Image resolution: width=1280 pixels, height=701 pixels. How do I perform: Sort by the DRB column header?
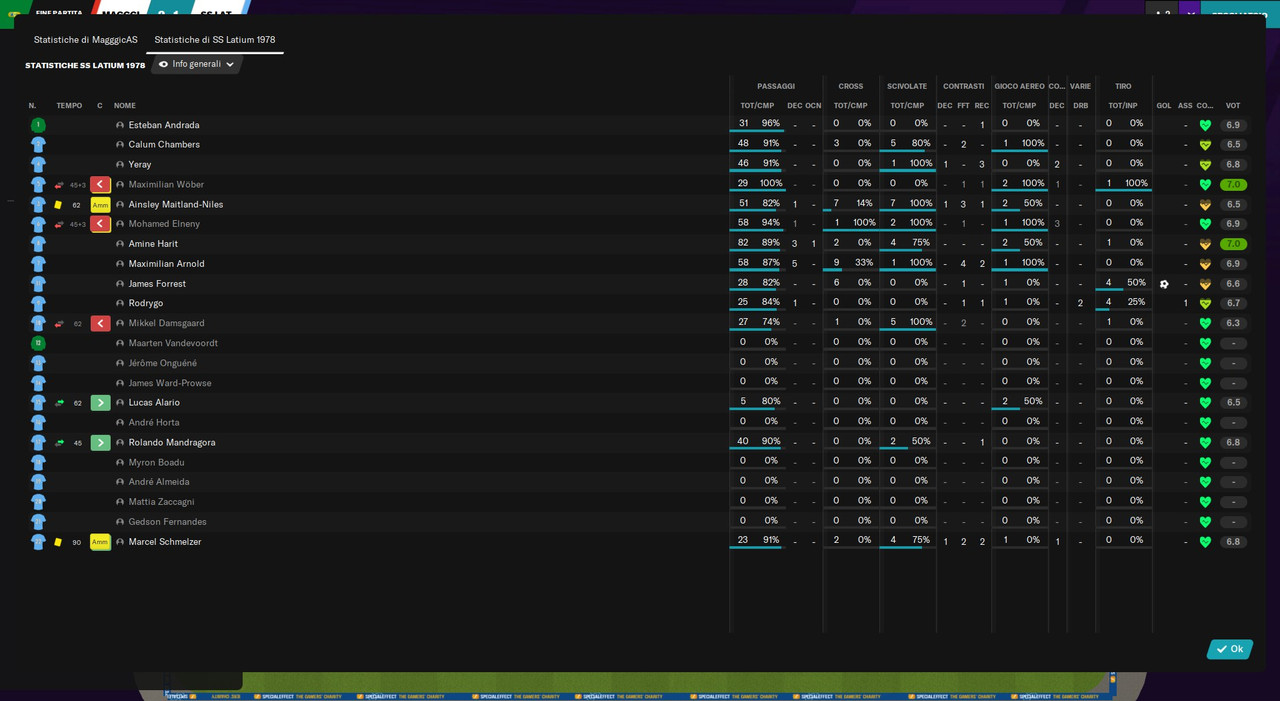[x=1081, y=106]
